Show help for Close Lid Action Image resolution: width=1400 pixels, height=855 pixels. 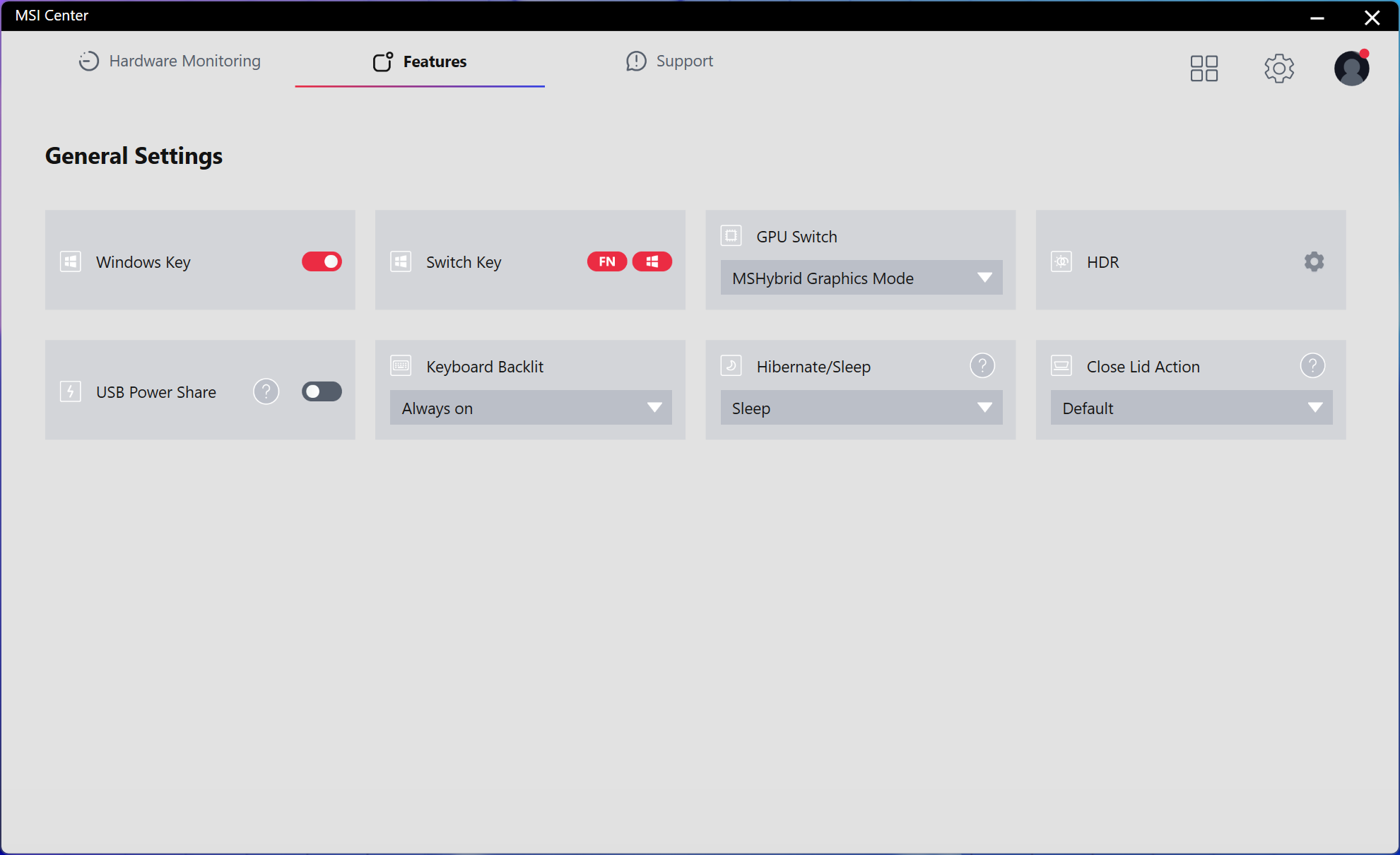tap(1312, 366)
